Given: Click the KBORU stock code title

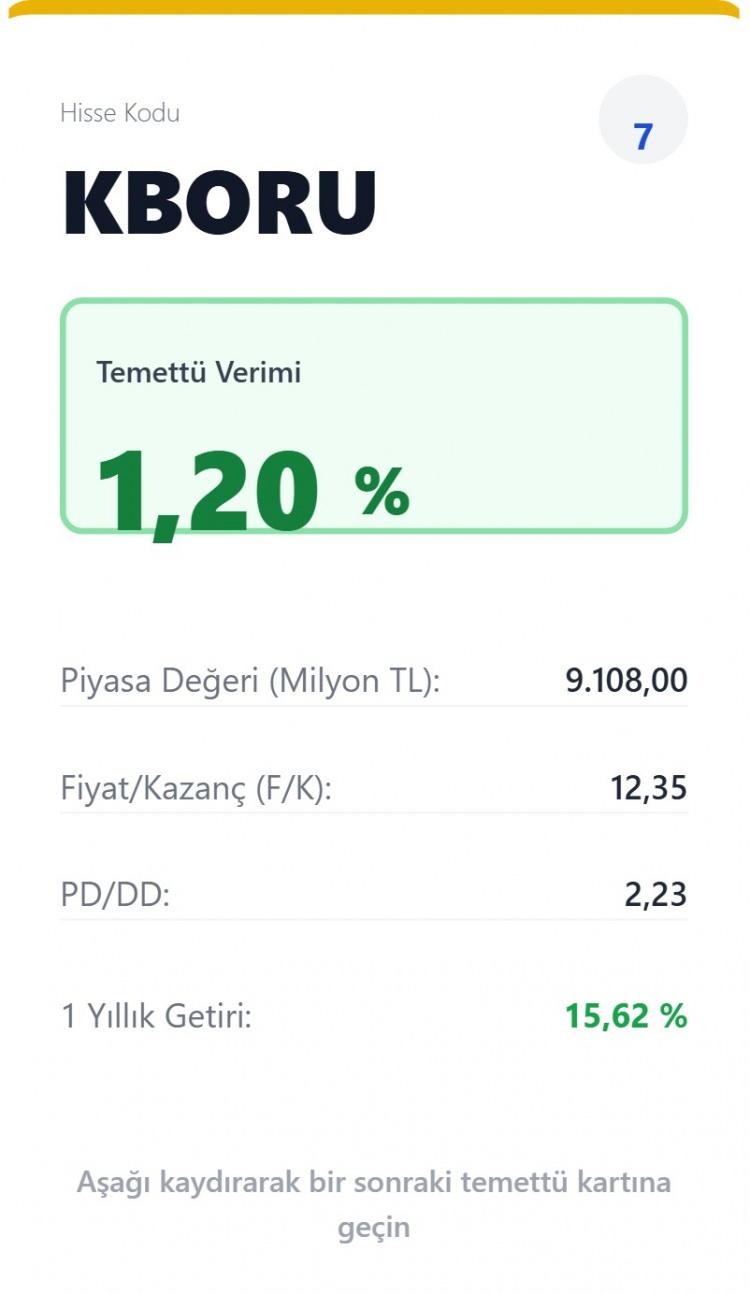Looking at the screenshot, I should click(219, 203).
